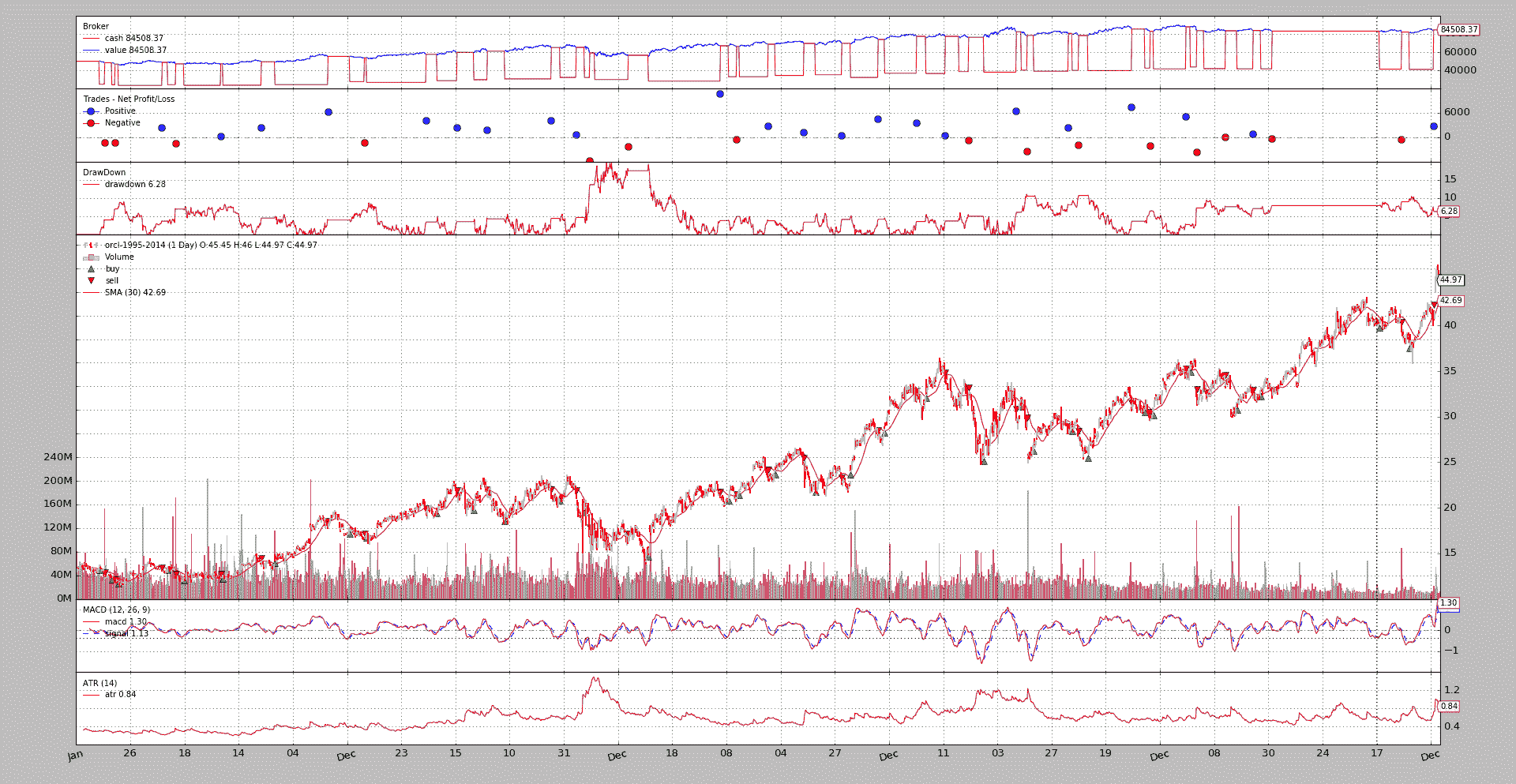Select the lowest red trade loss dot
Image resolution: width=1516 pixels, height=784 pixels.
590,161
